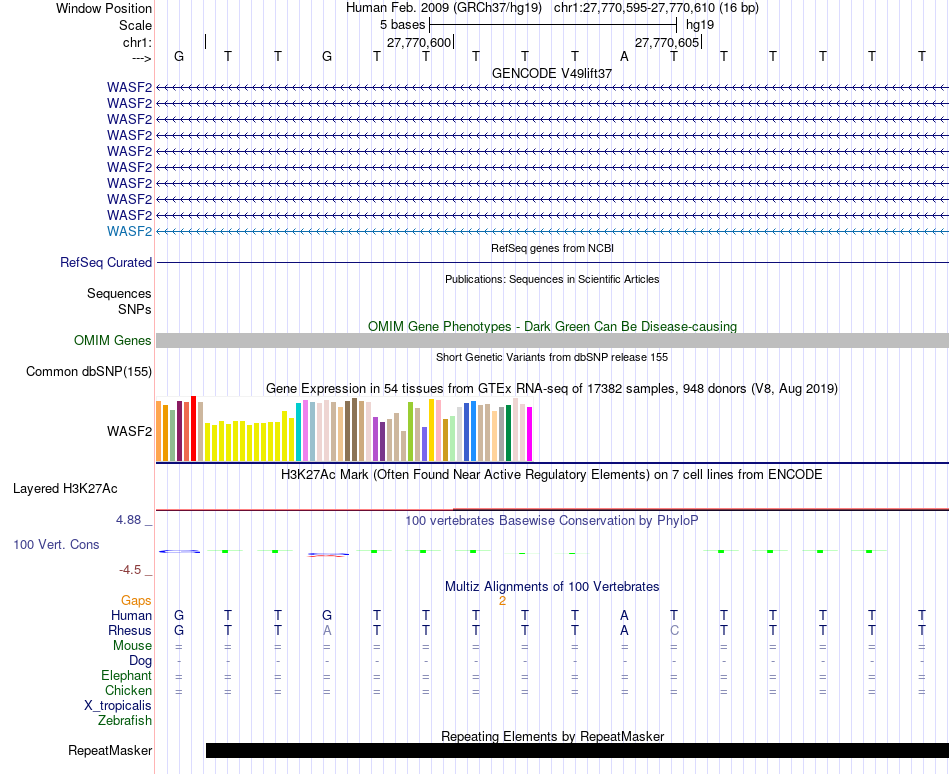
Task: Click the '-4.5' PhyloP lower scale value
Action: click(x=130, y=570)
